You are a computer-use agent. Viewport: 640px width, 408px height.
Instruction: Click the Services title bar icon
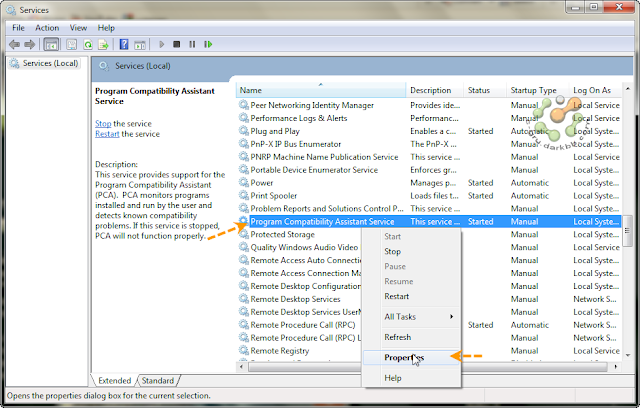[11, 10]
